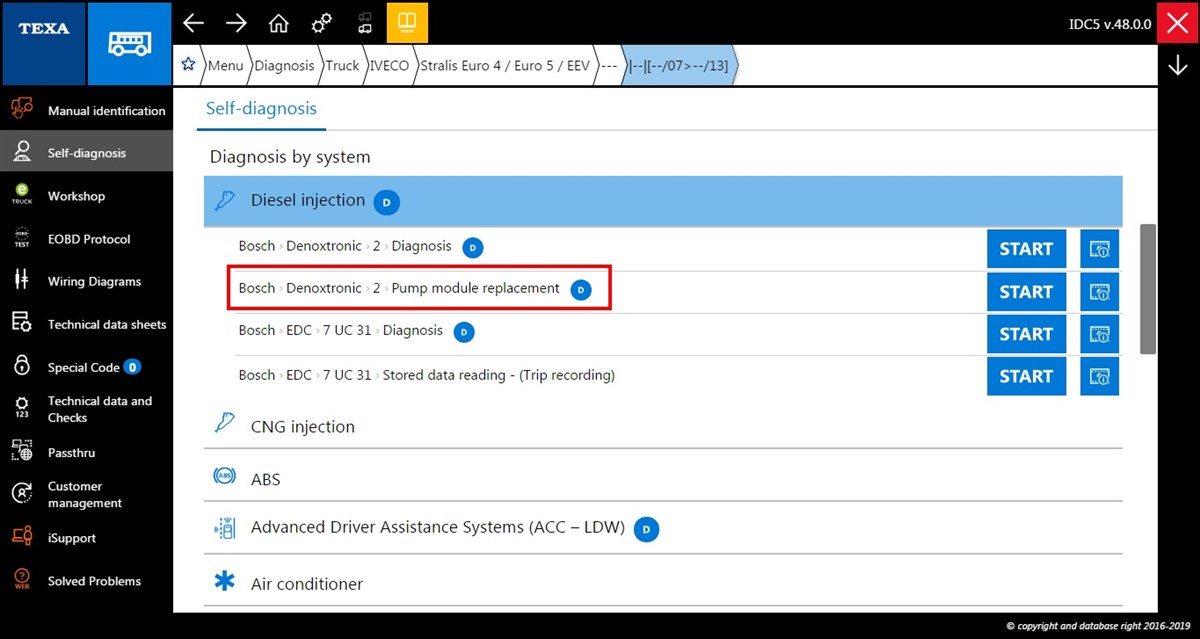Click the Diagnosis by system heading
Image resolution: width=1200 pixels, height=639 pixels.
point(290,157)
